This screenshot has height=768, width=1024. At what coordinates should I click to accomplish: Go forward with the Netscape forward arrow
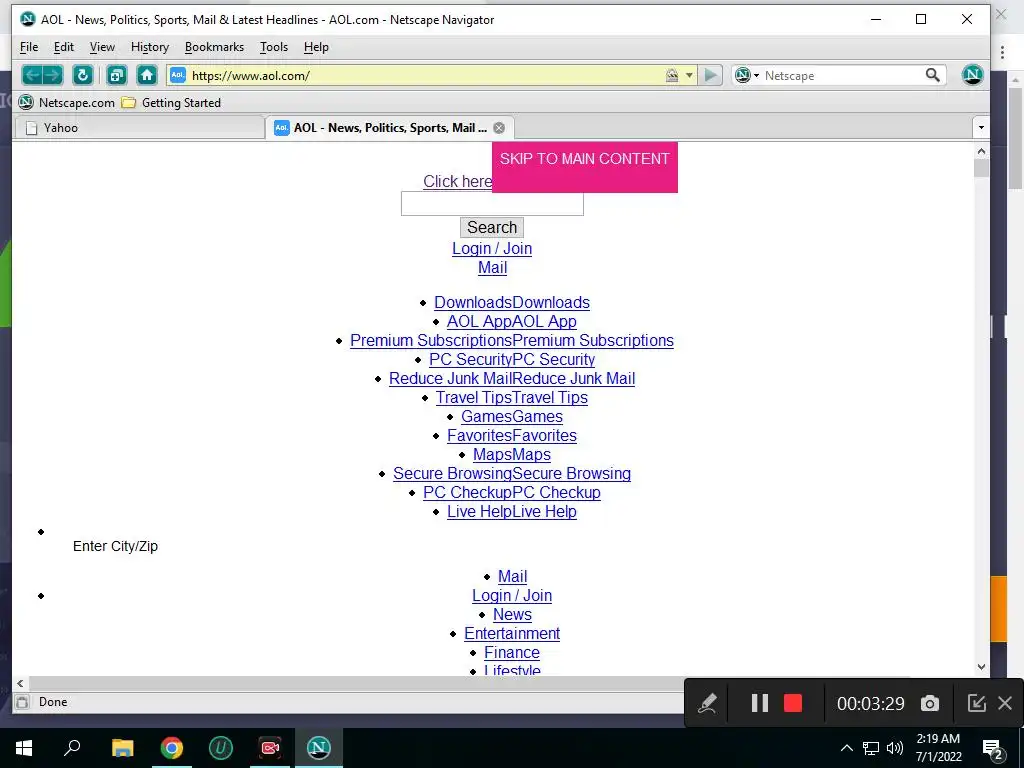point(53,75)
